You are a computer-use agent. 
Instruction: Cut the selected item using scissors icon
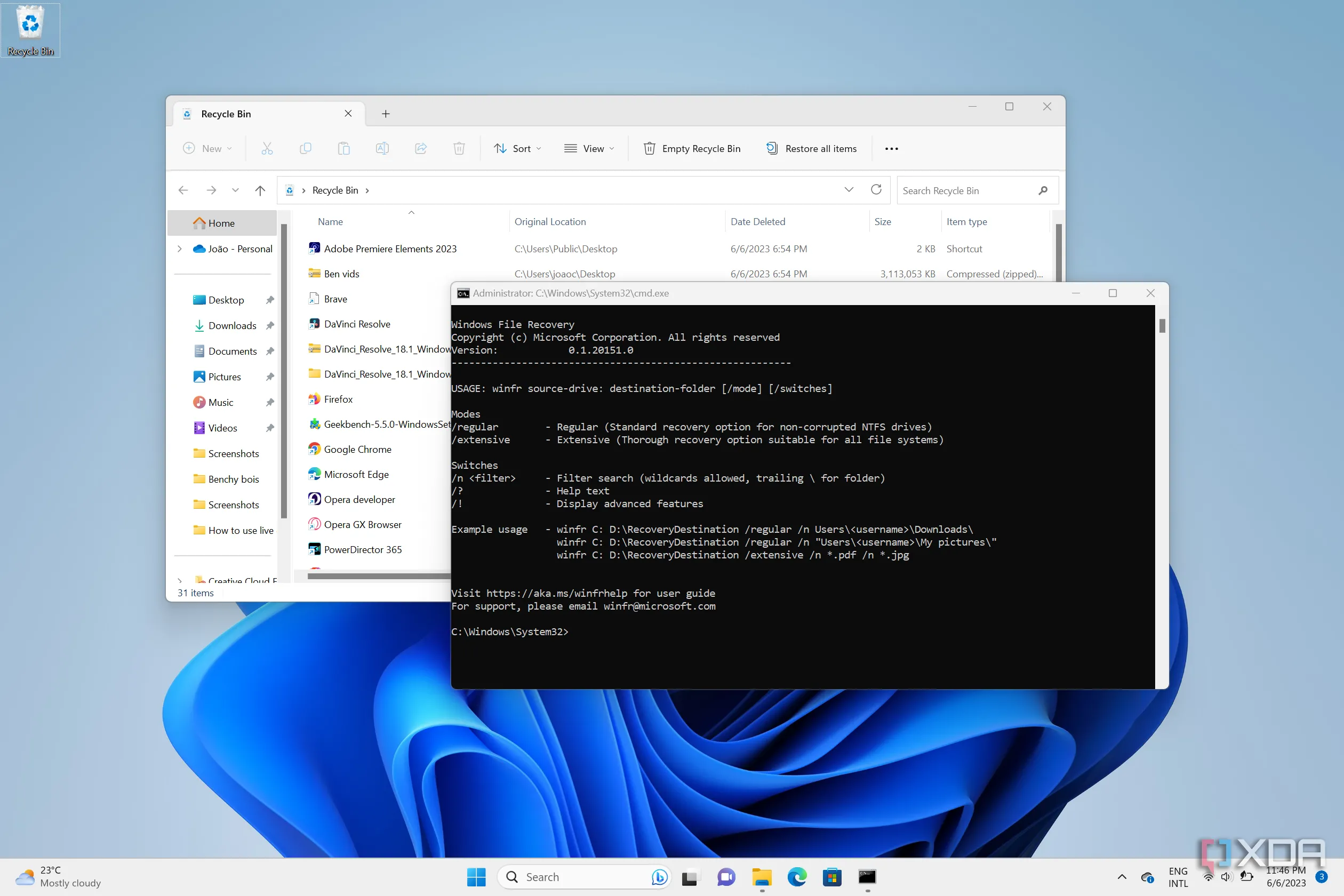pos(267,148)
